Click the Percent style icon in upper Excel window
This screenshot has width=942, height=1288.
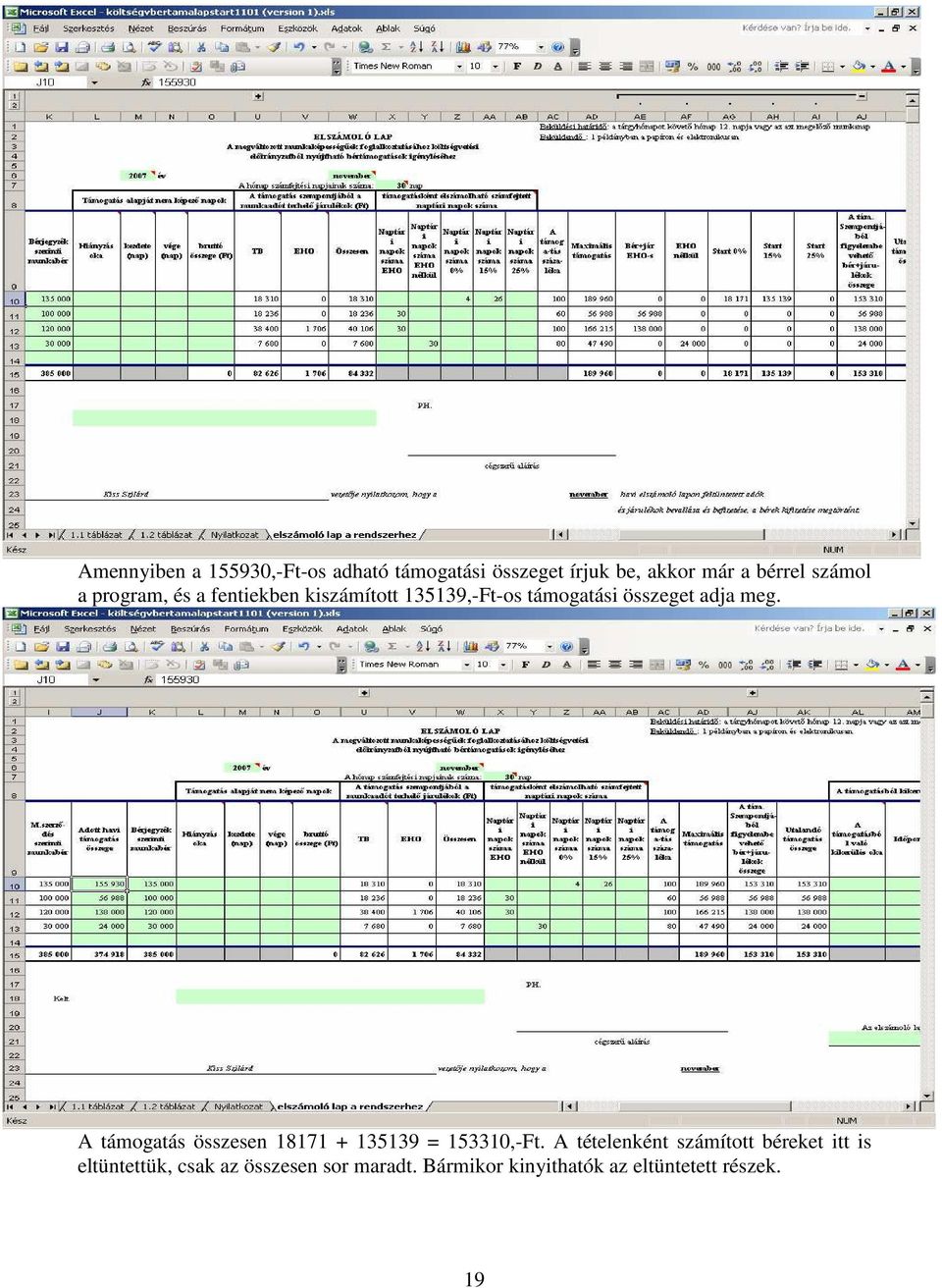pyautogui.click(x=693, y=67)
